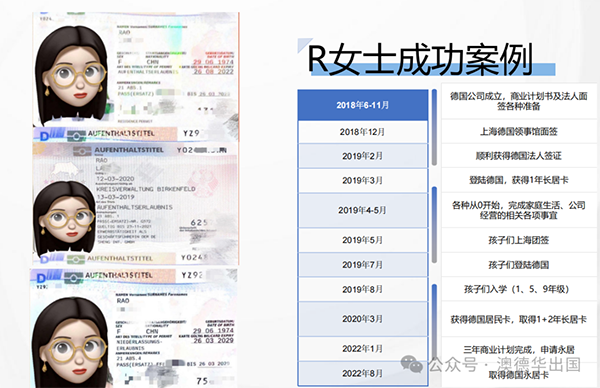Viewport: 600px width, 388px height.
Task: Open the bottom card showing "NIEDERLASSUNGS-ERLAUBNIS"
Action: tap(134, 328)
